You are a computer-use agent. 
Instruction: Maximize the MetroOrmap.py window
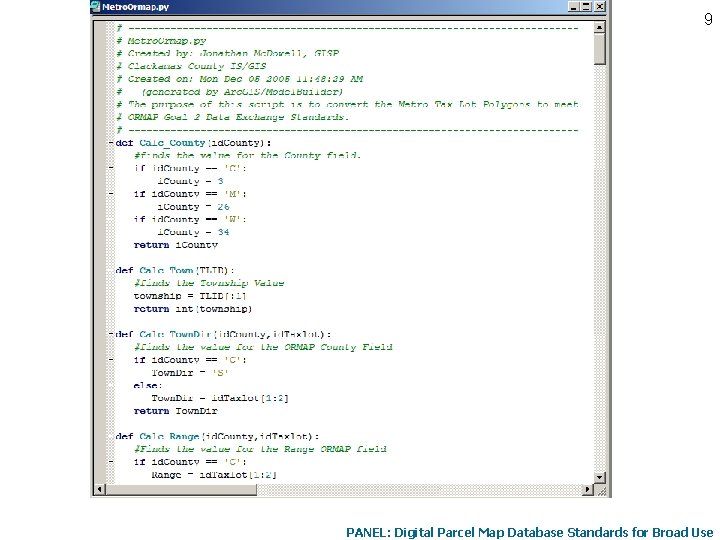pos(586,6)
